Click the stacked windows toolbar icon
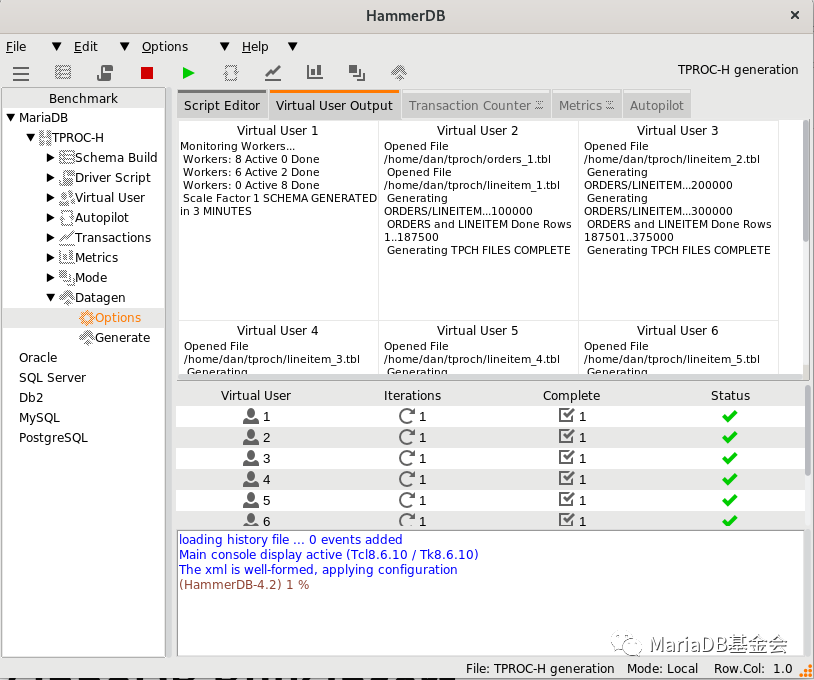 pyautogui.click(x=356, y=72)
